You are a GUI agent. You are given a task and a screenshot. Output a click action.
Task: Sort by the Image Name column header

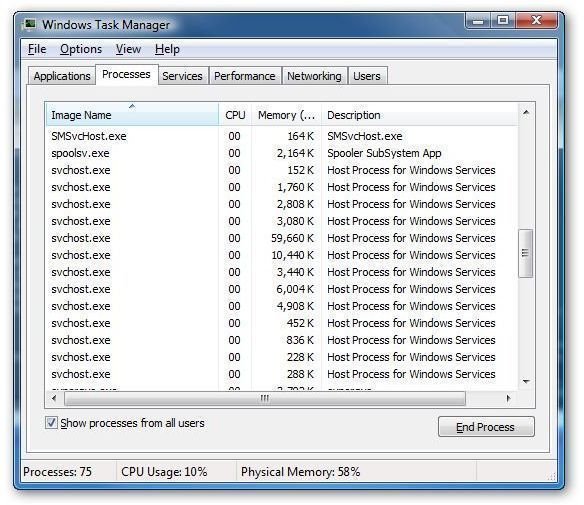click(132, 115)
